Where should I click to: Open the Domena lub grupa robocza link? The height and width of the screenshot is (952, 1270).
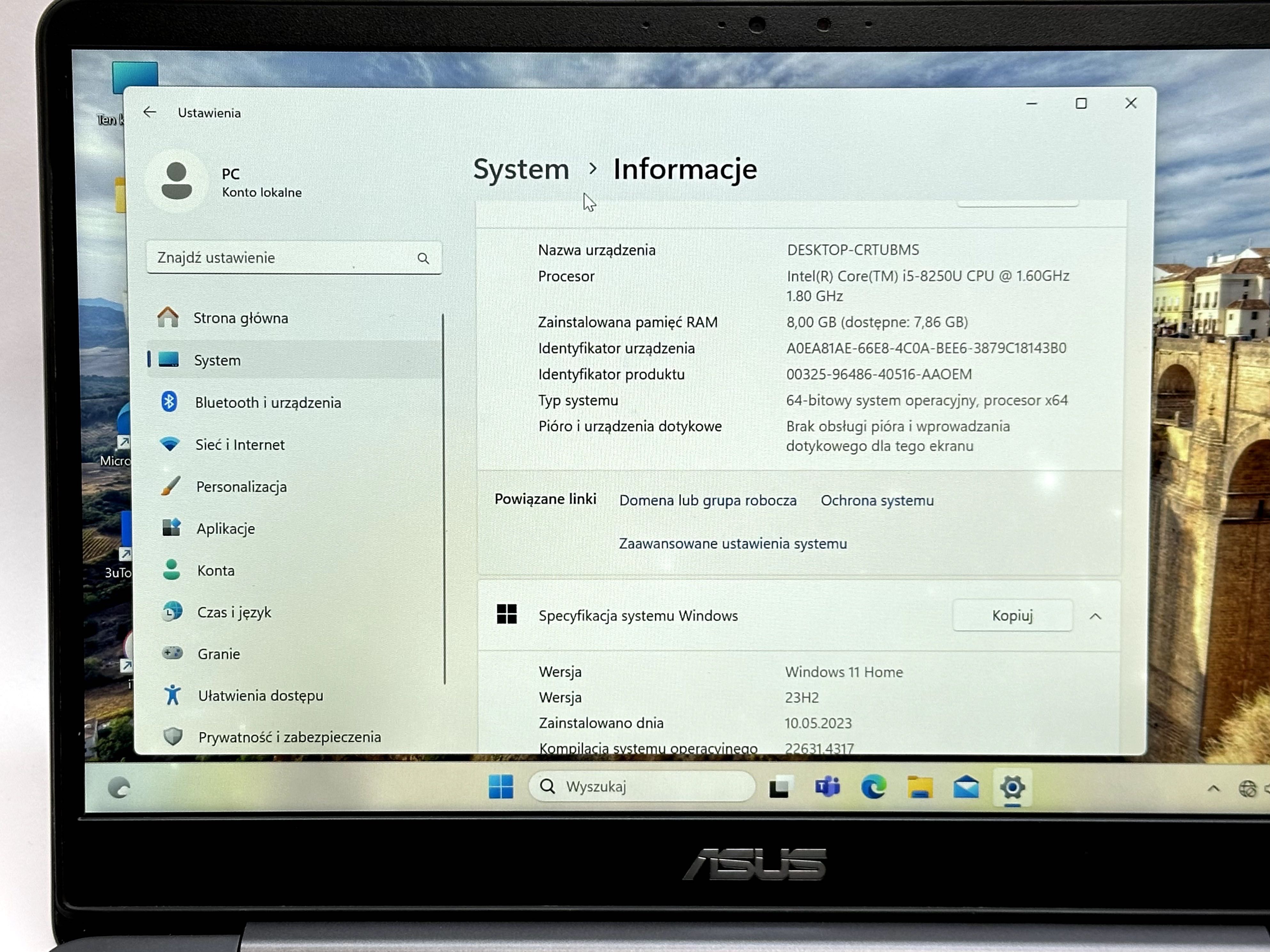pyautogui.click(x=707, y=500)
